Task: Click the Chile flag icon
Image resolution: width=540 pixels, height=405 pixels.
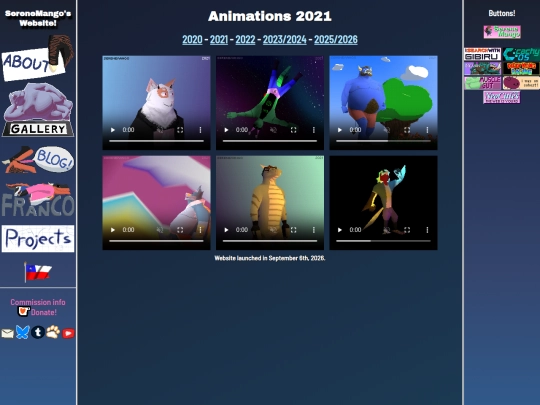Action: [38, 272]
